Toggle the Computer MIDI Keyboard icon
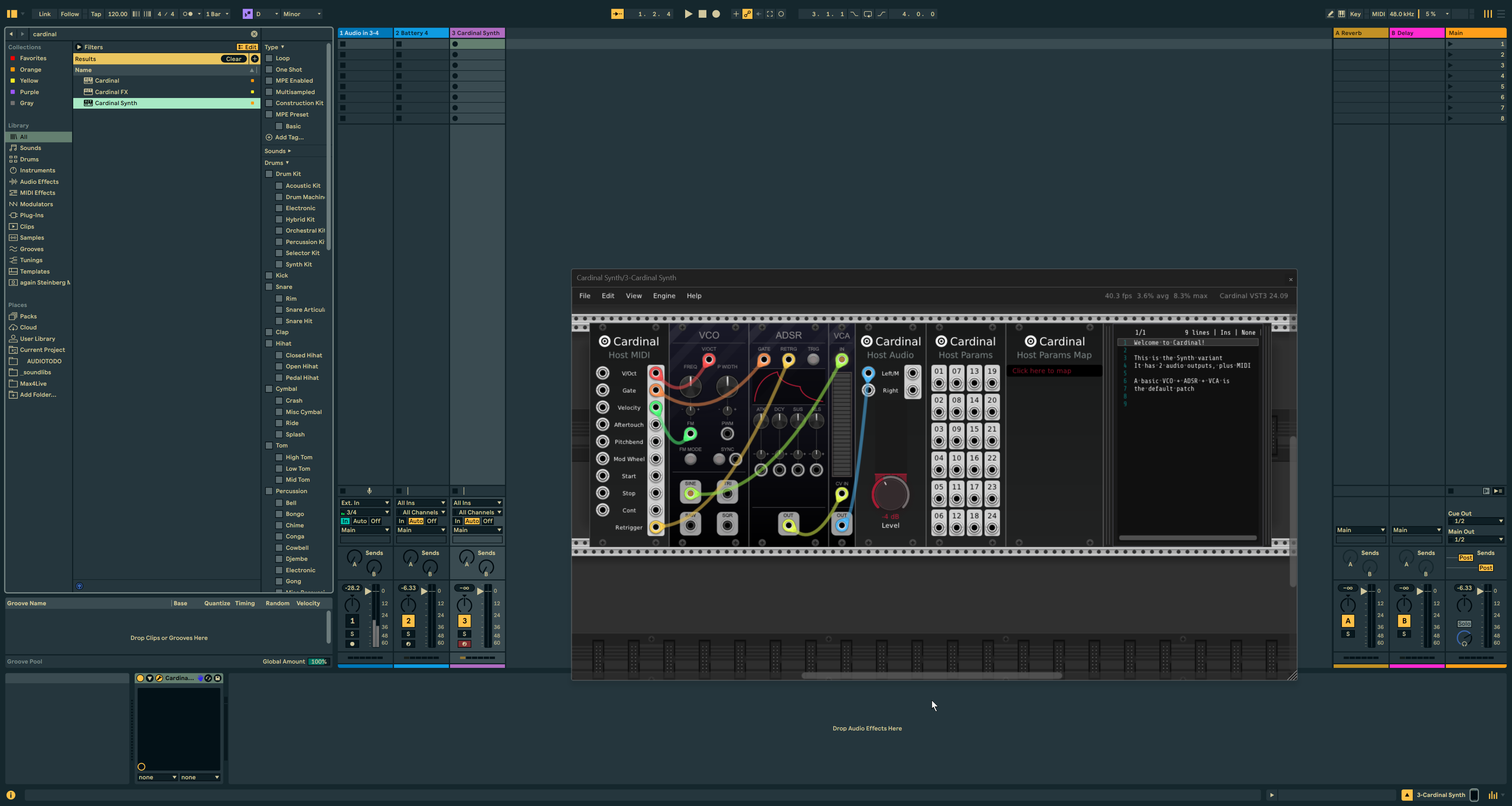Screen dimensions: 1512x806 1342,13
